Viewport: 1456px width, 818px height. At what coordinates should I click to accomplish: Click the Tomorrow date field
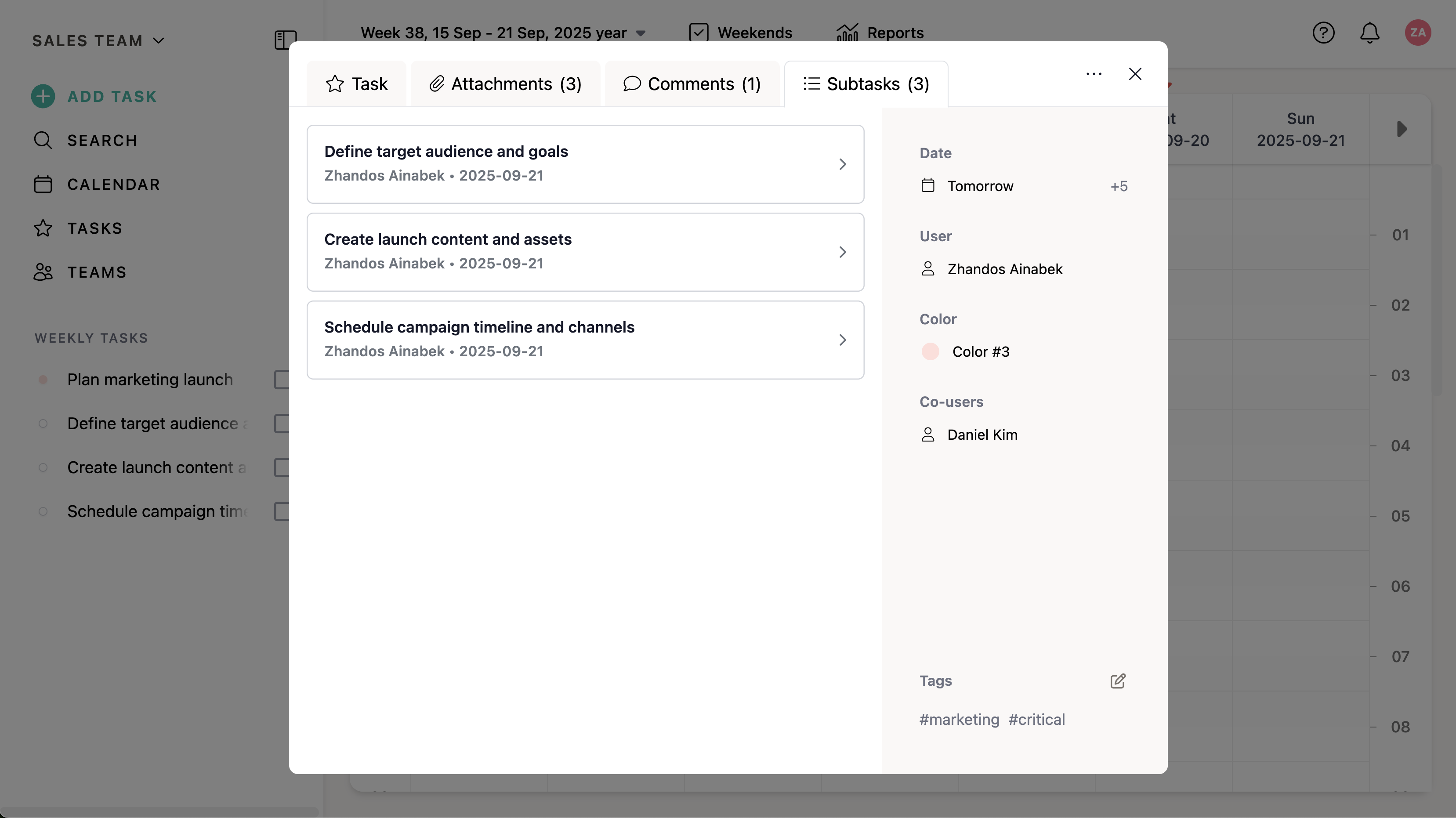[x=980, y=186]
